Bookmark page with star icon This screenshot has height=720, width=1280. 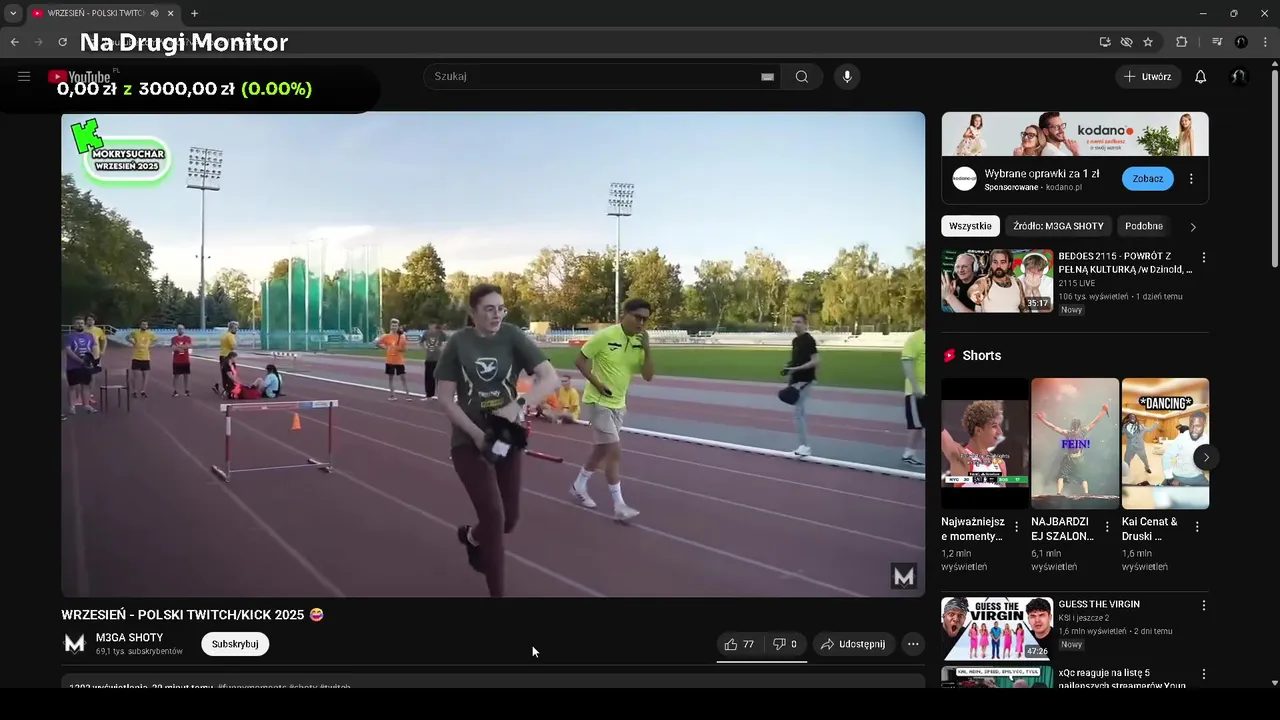(1148, 42)
